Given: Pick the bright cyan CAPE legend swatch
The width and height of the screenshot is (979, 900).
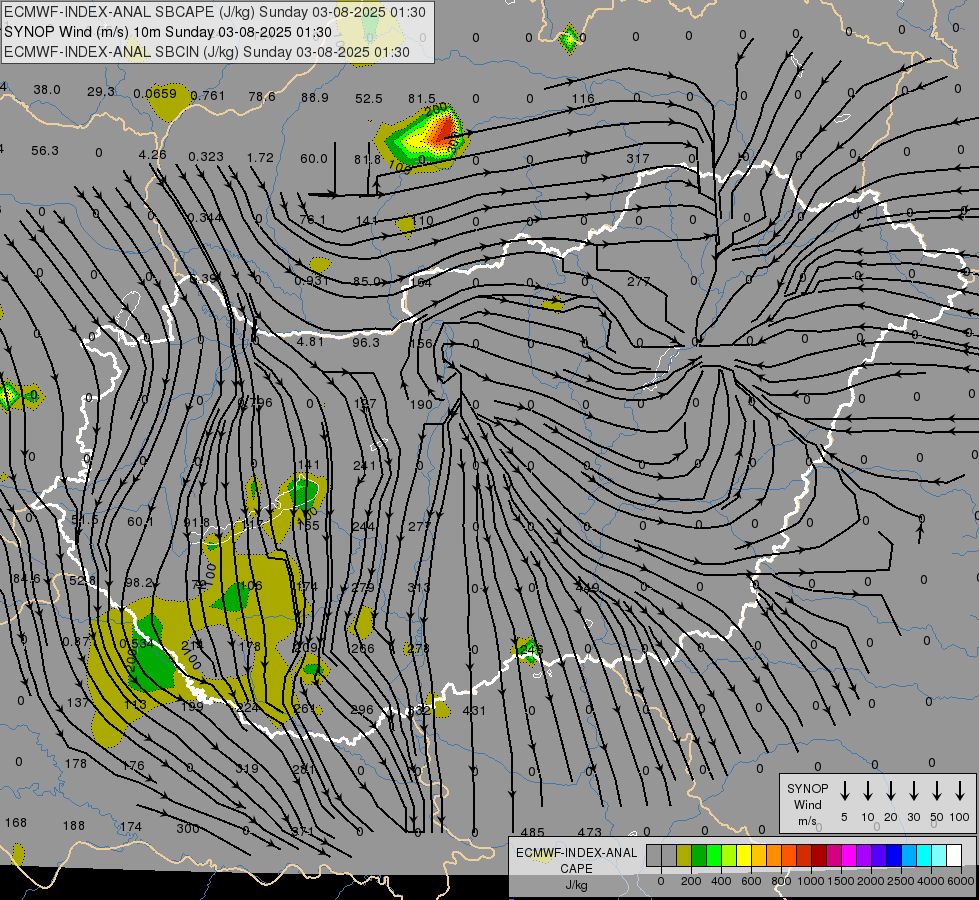Looking at the screenshot, I should [923, 856].
